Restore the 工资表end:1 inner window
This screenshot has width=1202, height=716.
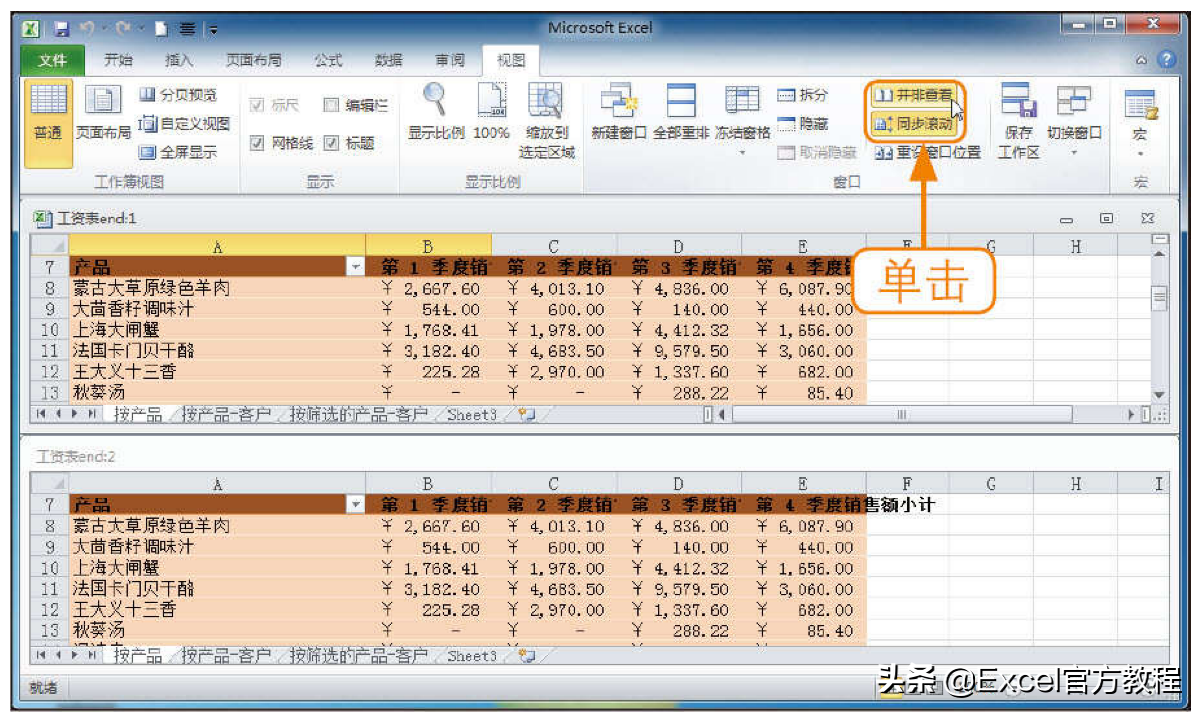tap(1107, 218)
